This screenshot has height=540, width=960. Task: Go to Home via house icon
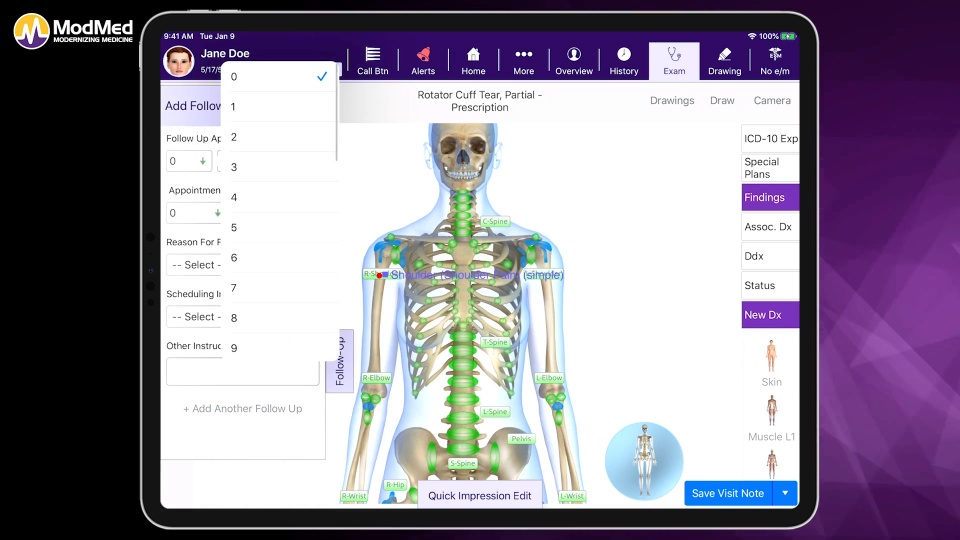click(473, 54)
